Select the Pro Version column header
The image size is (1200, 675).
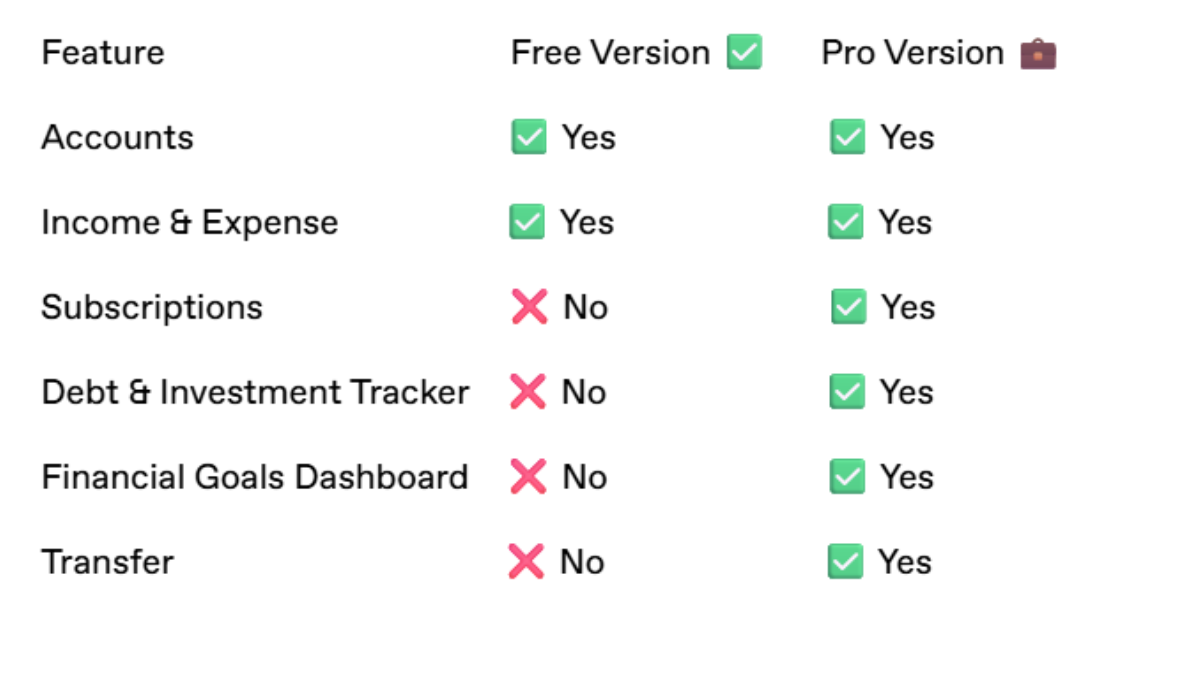coord(939,52)
